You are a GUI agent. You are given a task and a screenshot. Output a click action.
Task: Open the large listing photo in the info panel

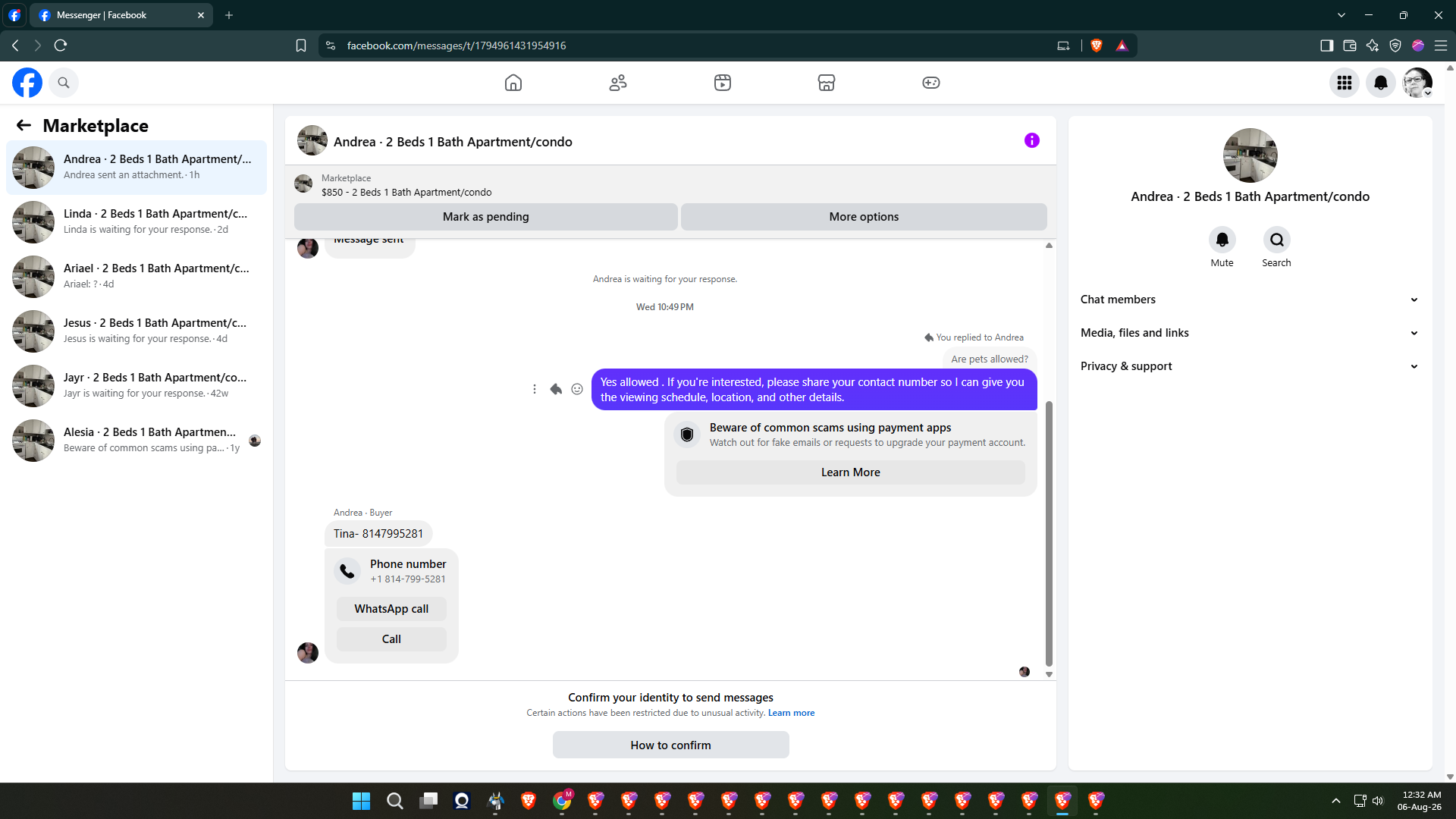coord(1250,155)
